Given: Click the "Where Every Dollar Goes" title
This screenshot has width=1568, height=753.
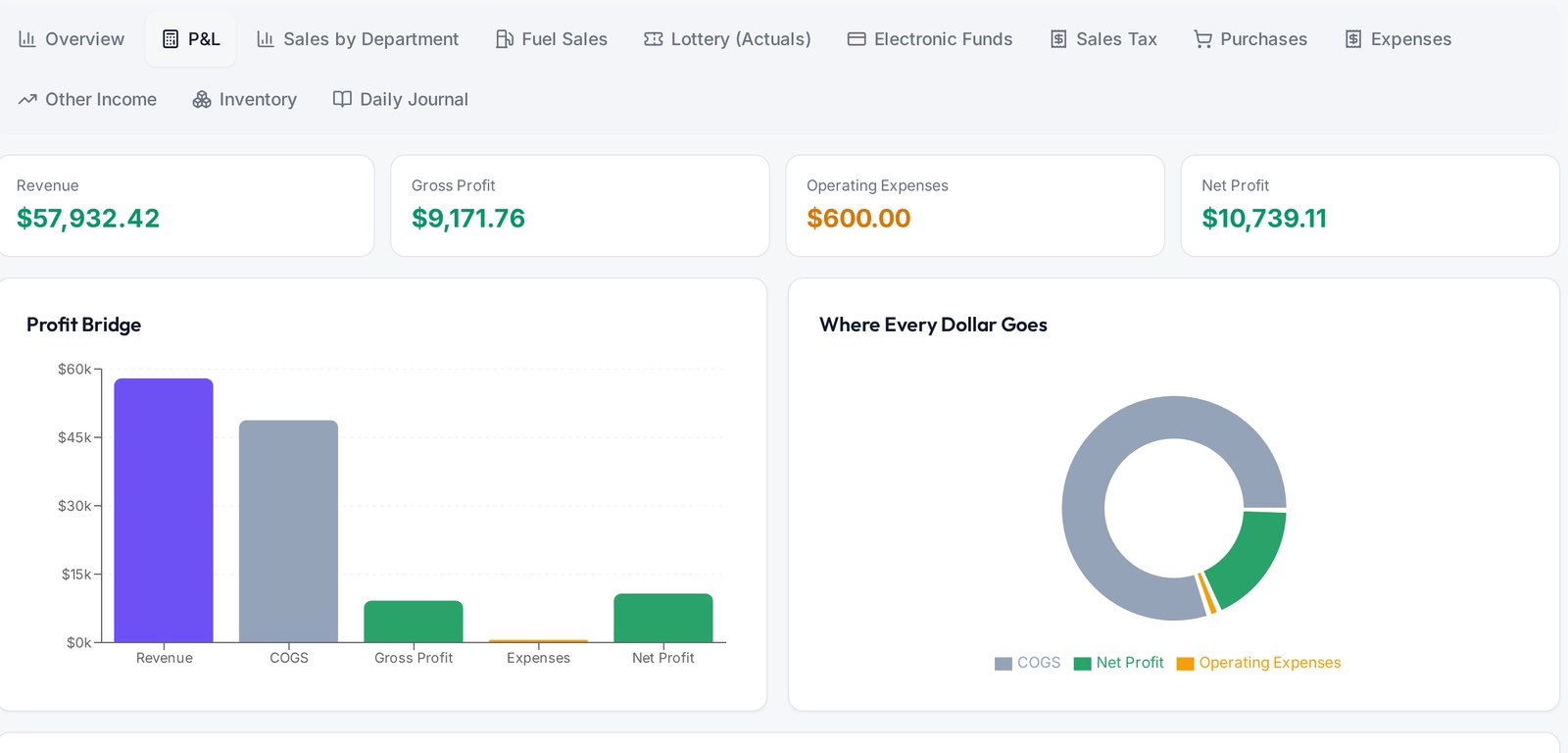Looking at the screenshot, I should click(933, 325).
